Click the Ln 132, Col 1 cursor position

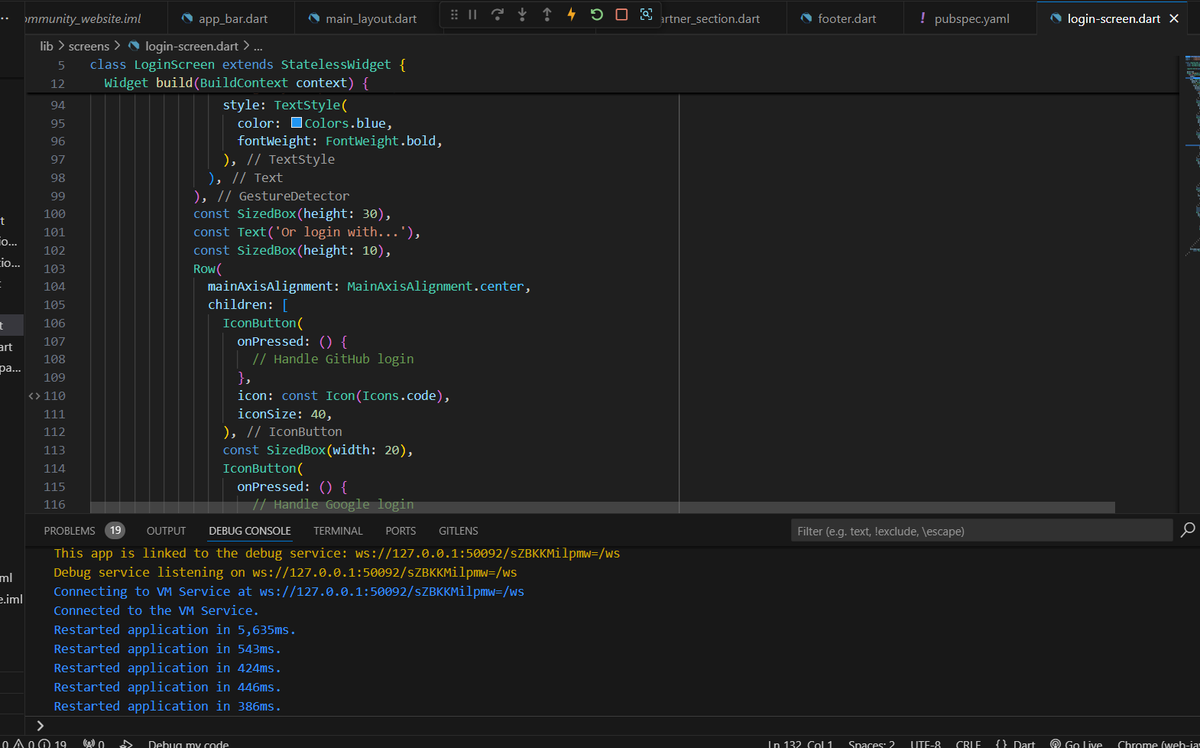[x=801, y=744]
